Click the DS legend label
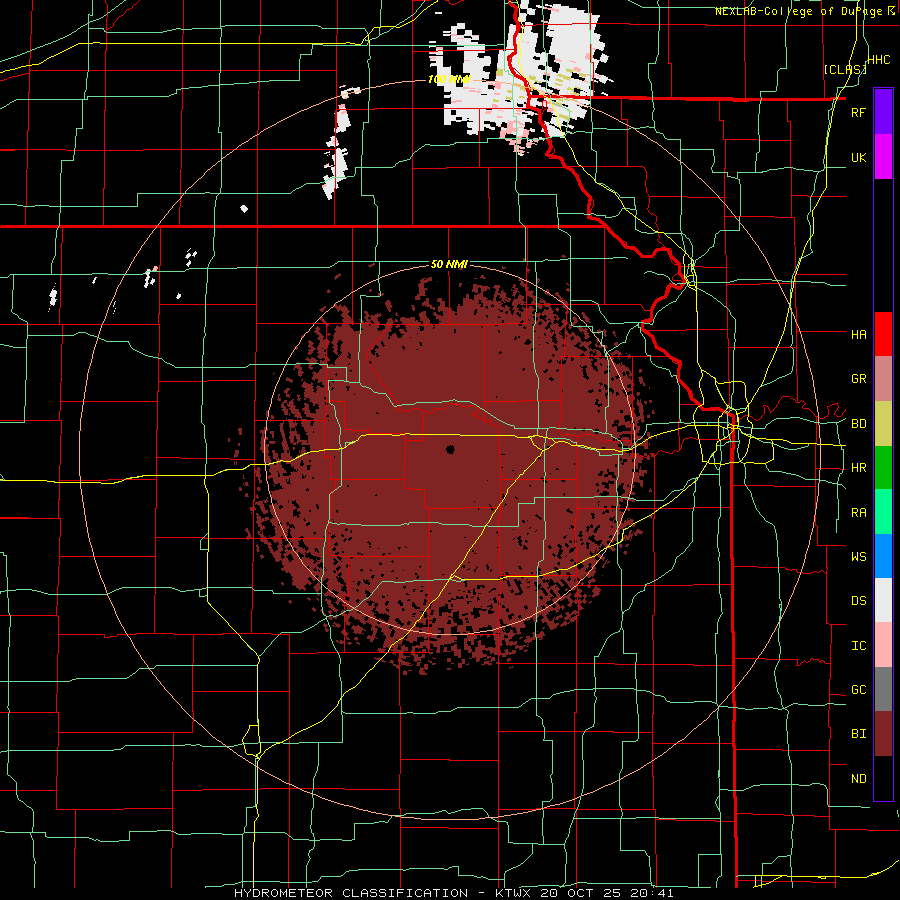This screenshot has height=900, width=900. tap(858, 600)
